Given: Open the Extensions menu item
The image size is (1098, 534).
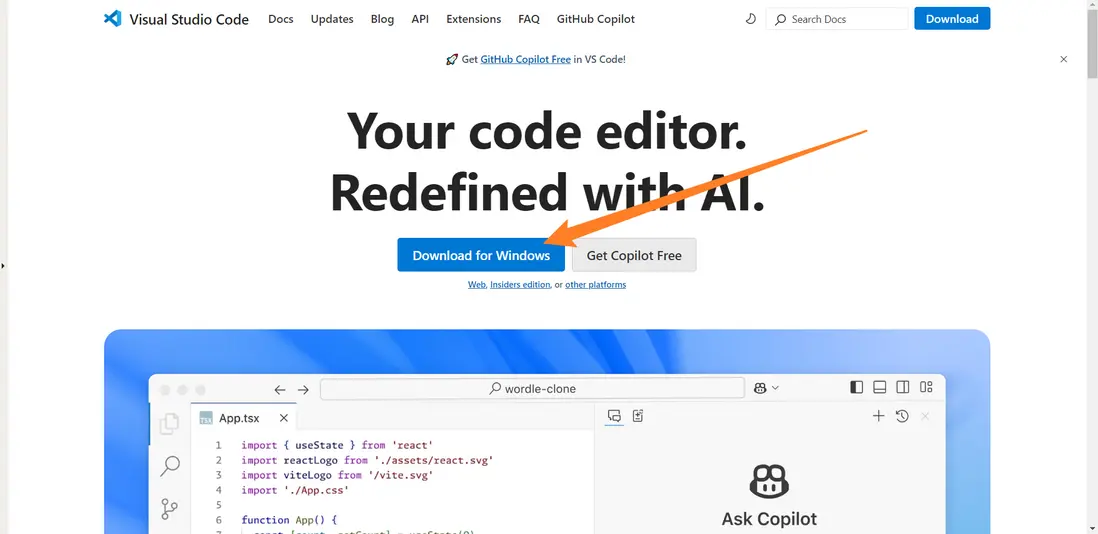Looking at the screenshot, I should pyautogui.click(x=473, y=19).
